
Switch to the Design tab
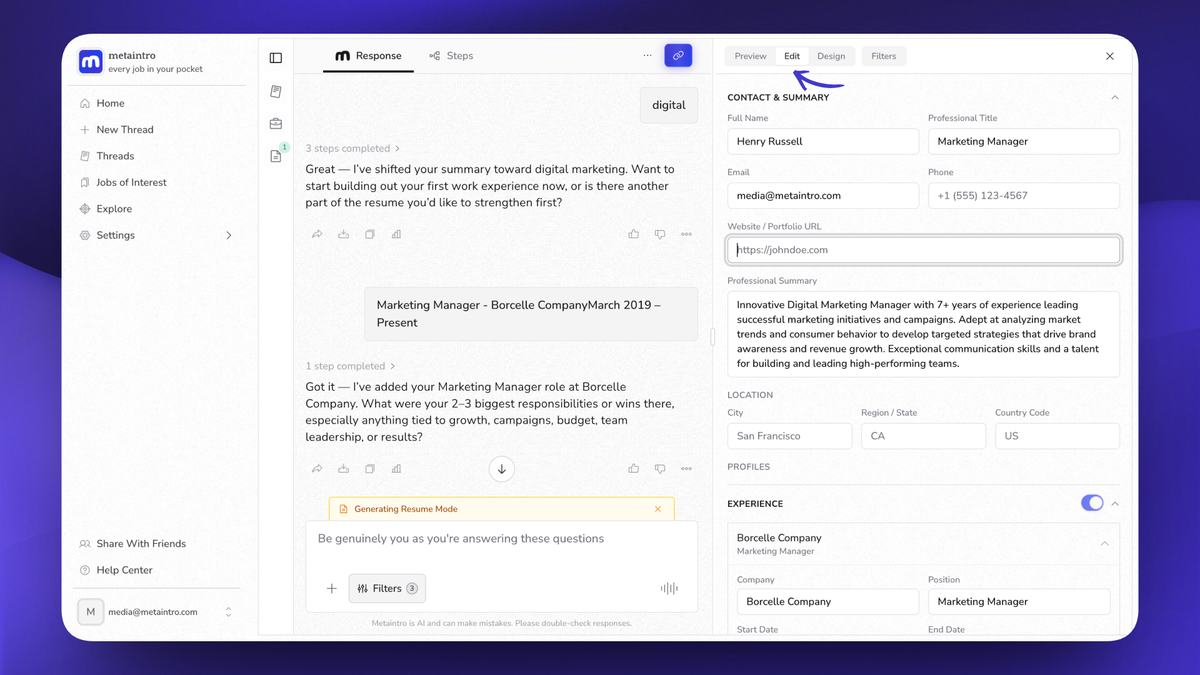point(831,56)
